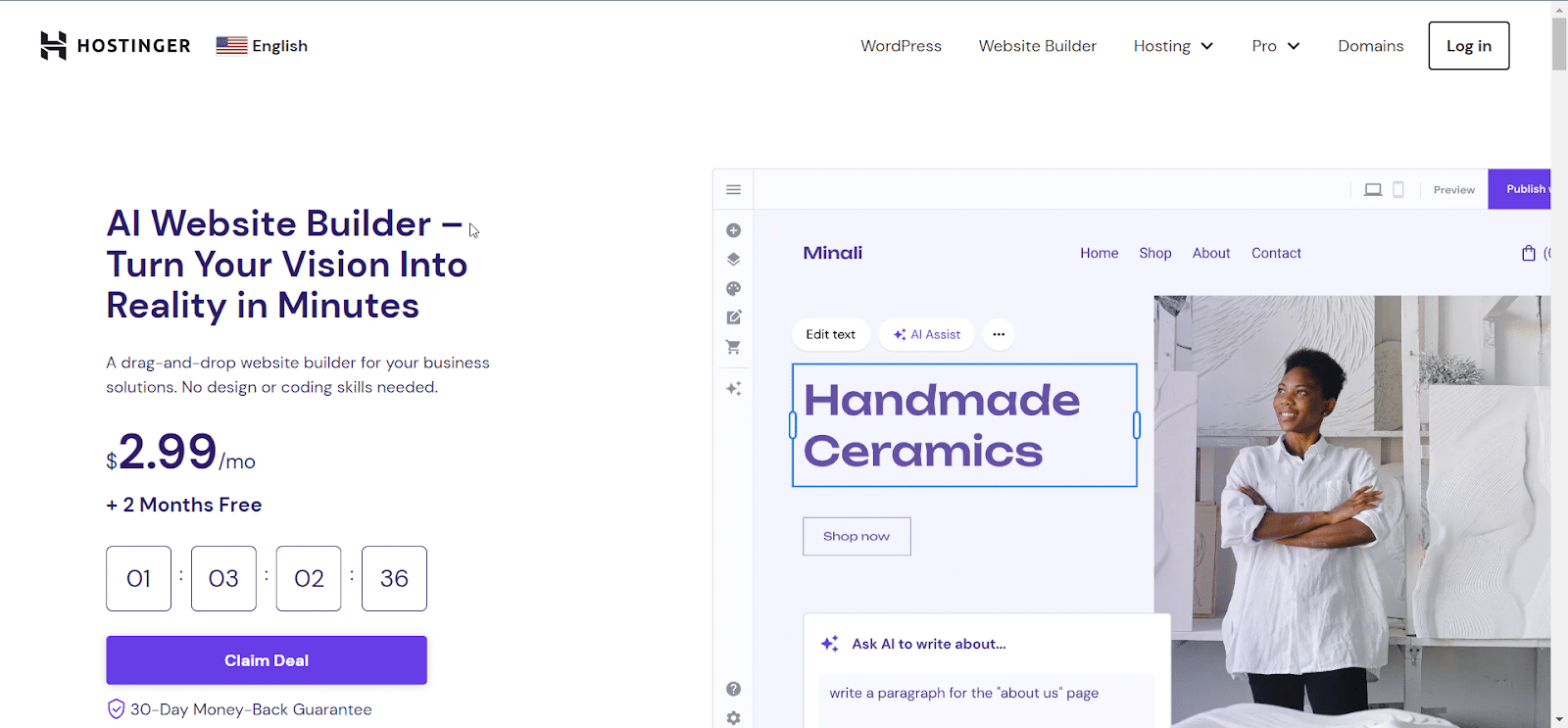Click the woman potter photo
The image size is (1568, 728).
pyautogui.click(x=1352, y=511)
